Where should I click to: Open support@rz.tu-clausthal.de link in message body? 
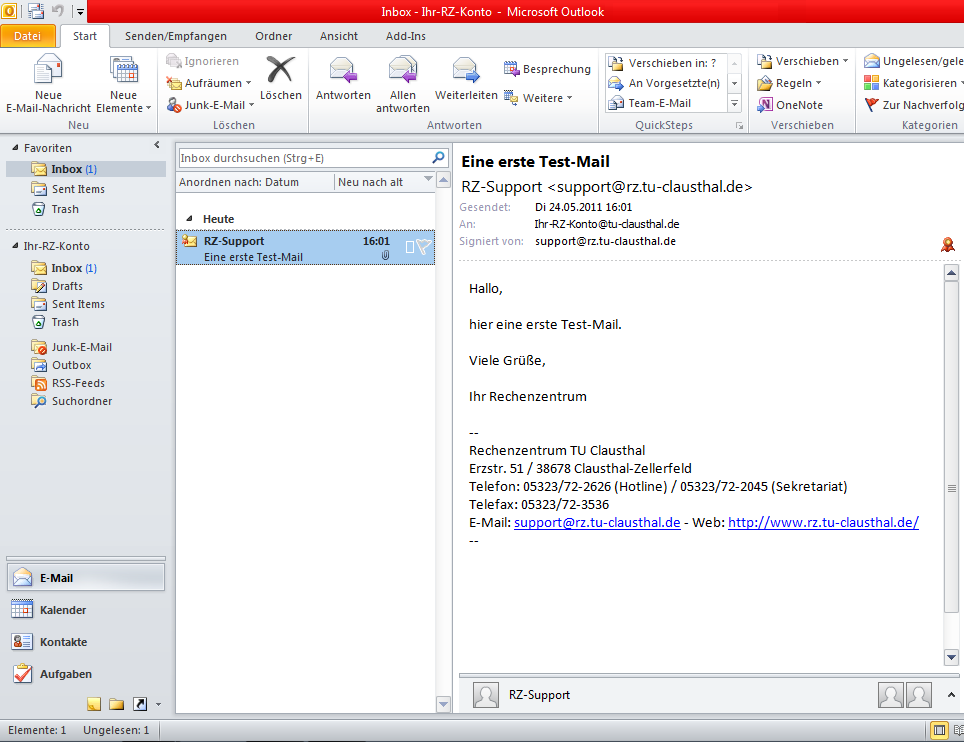point(597,523)
